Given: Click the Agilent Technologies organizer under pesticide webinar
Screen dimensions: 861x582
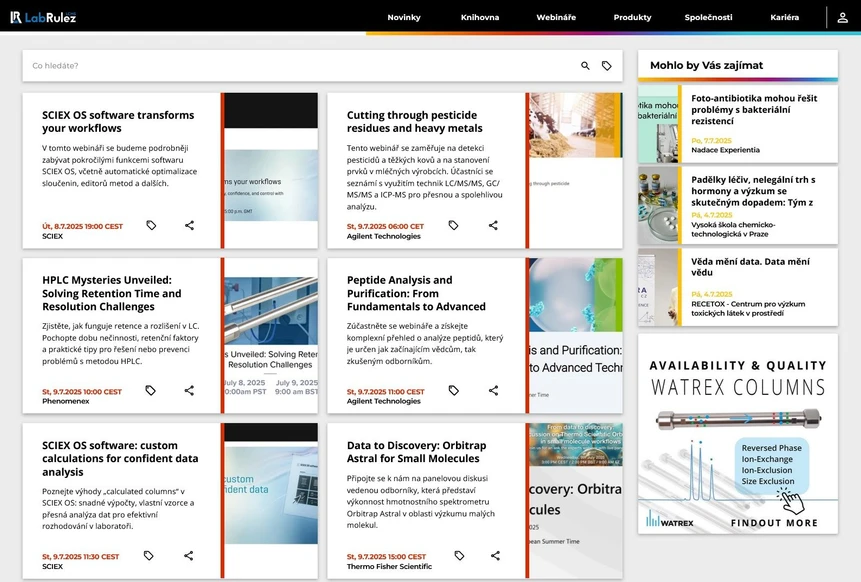Looking at the screenshot, I should point(384,237).
